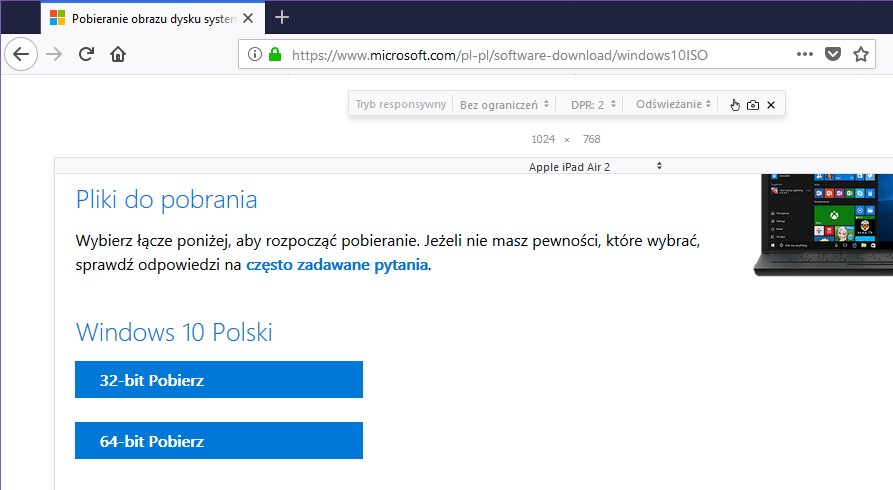Open page actions three-dots menu
The width and height of the screenshot is (893, 490).
tap(805, 54)
